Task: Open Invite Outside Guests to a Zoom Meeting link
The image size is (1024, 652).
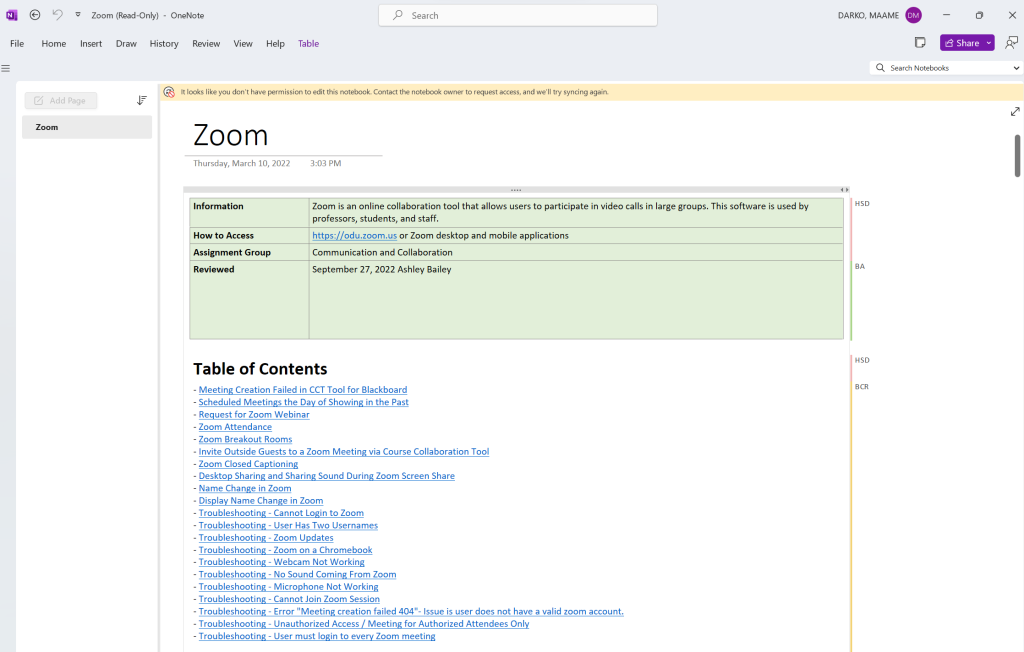Action: (344, 452)
